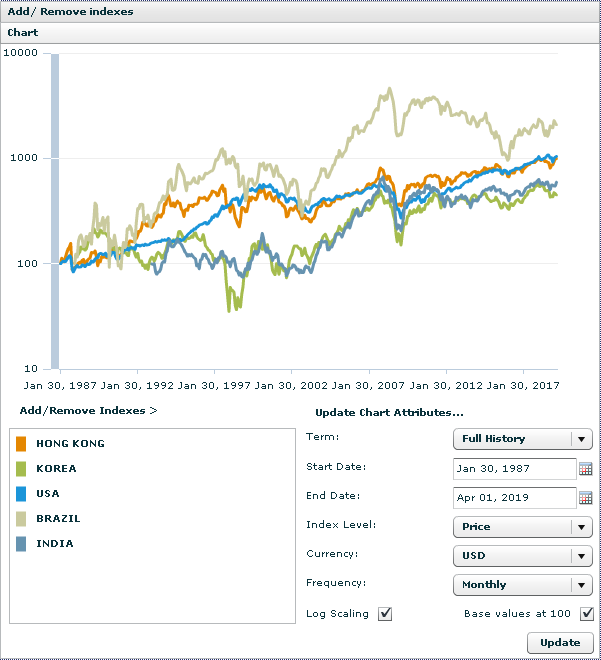Image resolution: width=601 pixels, height=660 pixels.
Task: Click the End Date input field
Action: [x=513, y=497]
